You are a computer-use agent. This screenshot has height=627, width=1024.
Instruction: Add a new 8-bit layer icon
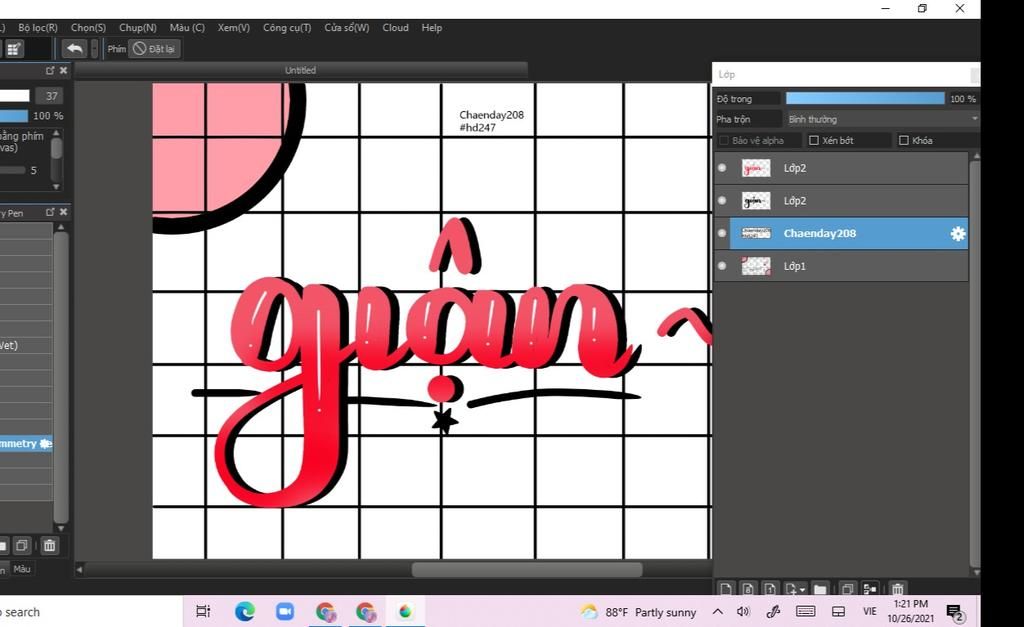point(748,588)
